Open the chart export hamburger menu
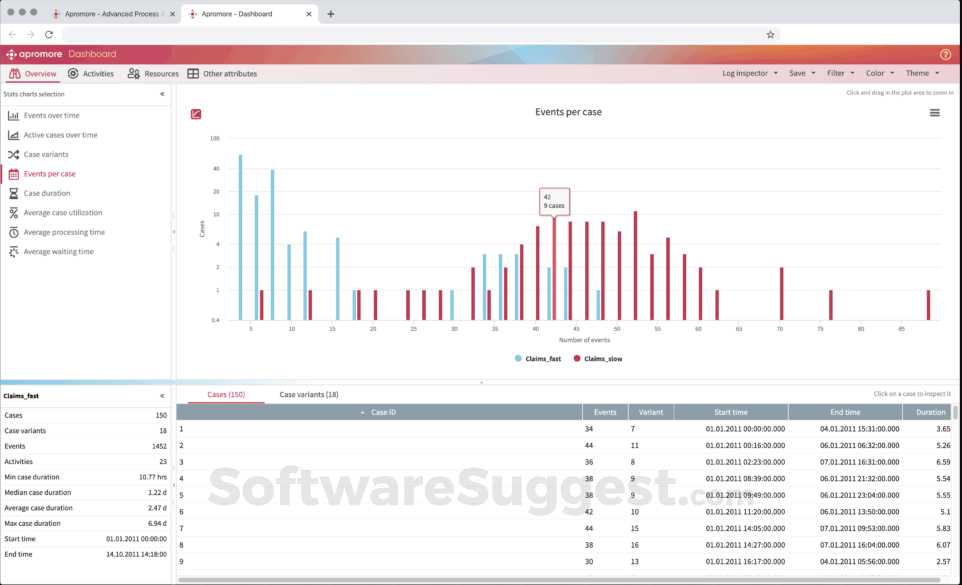962x585 pixels. coord(932,113)
